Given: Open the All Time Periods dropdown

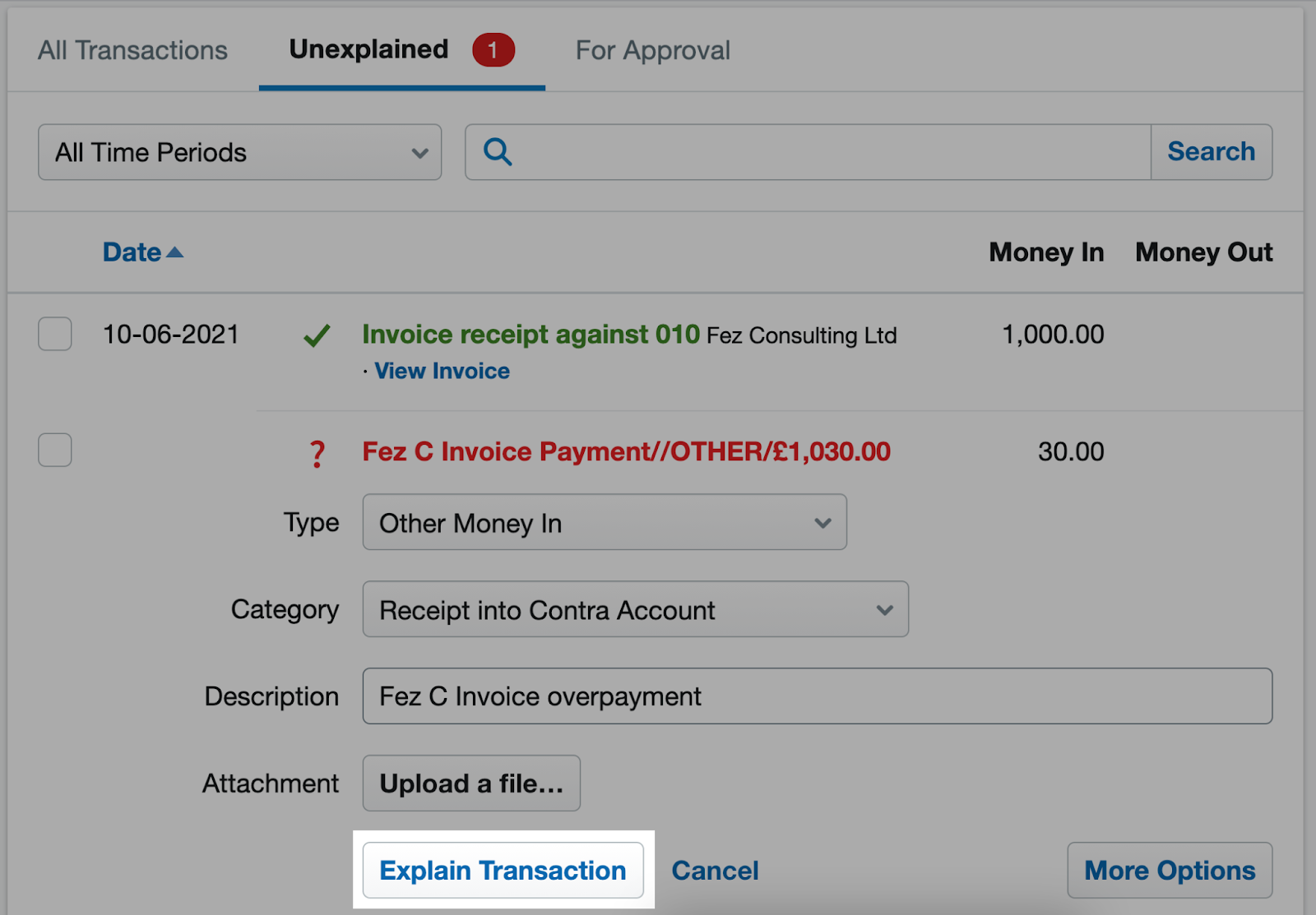Looking at the screenshot, I should click(240, 152).
